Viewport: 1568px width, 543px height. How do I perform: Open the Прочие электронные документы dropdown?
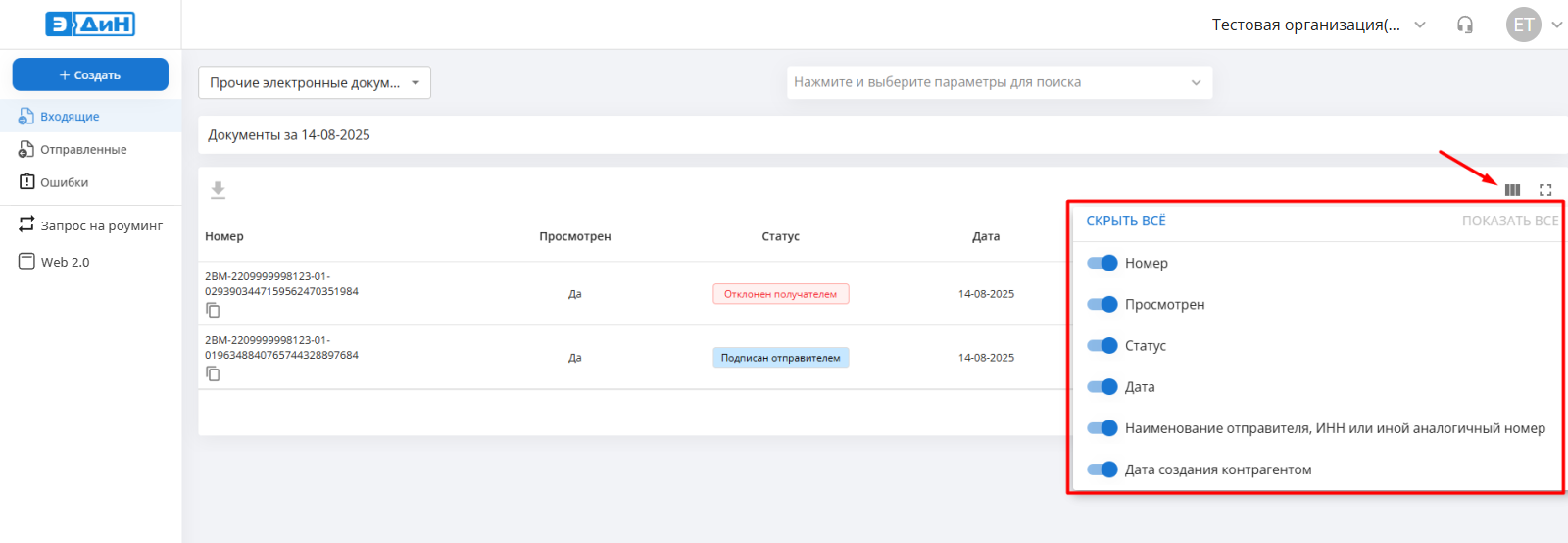(x=314, y=82)
